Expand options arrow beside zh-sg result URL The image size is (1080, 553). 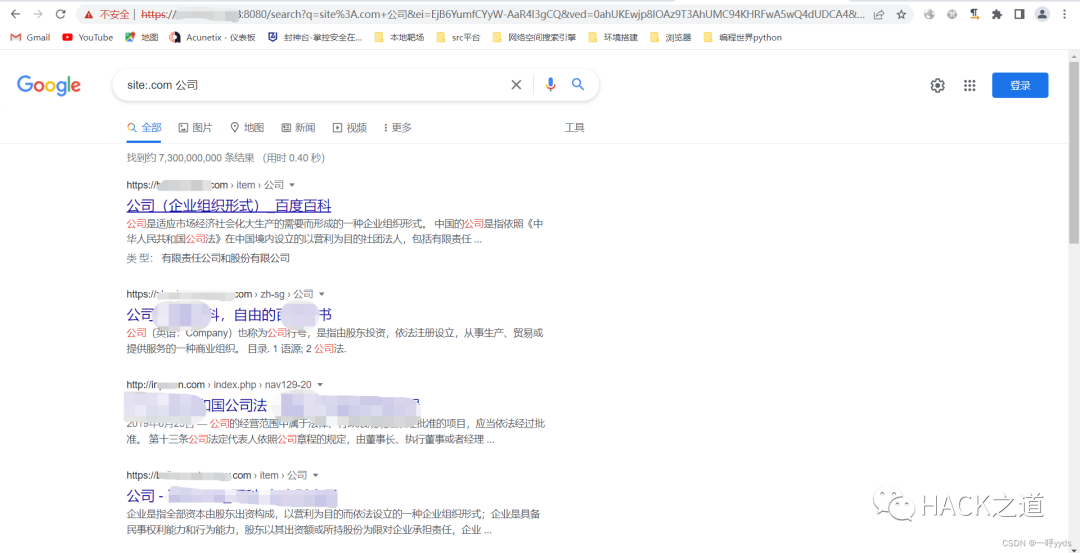321,294
